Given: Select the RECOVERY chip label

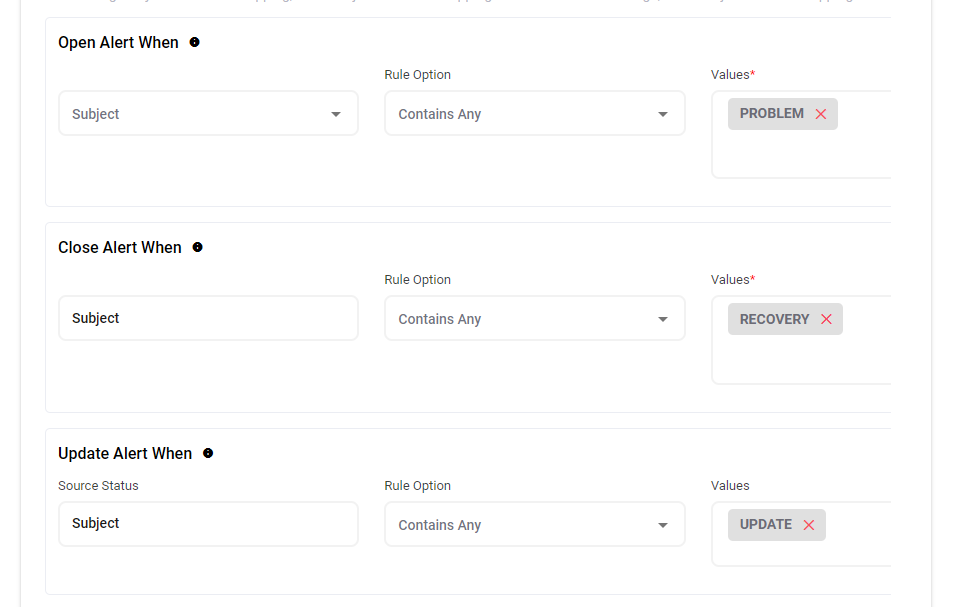Looking at the screenshot, I should 774,319.
